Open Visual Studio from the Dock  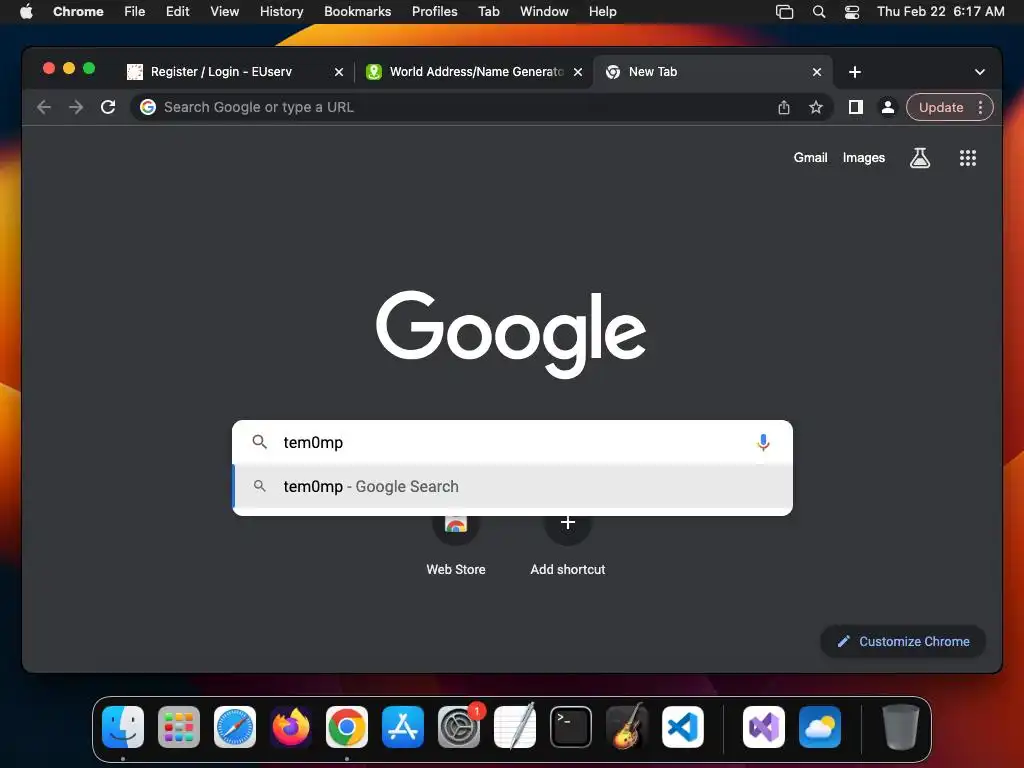pyautogui.click(x=763, y=727)
